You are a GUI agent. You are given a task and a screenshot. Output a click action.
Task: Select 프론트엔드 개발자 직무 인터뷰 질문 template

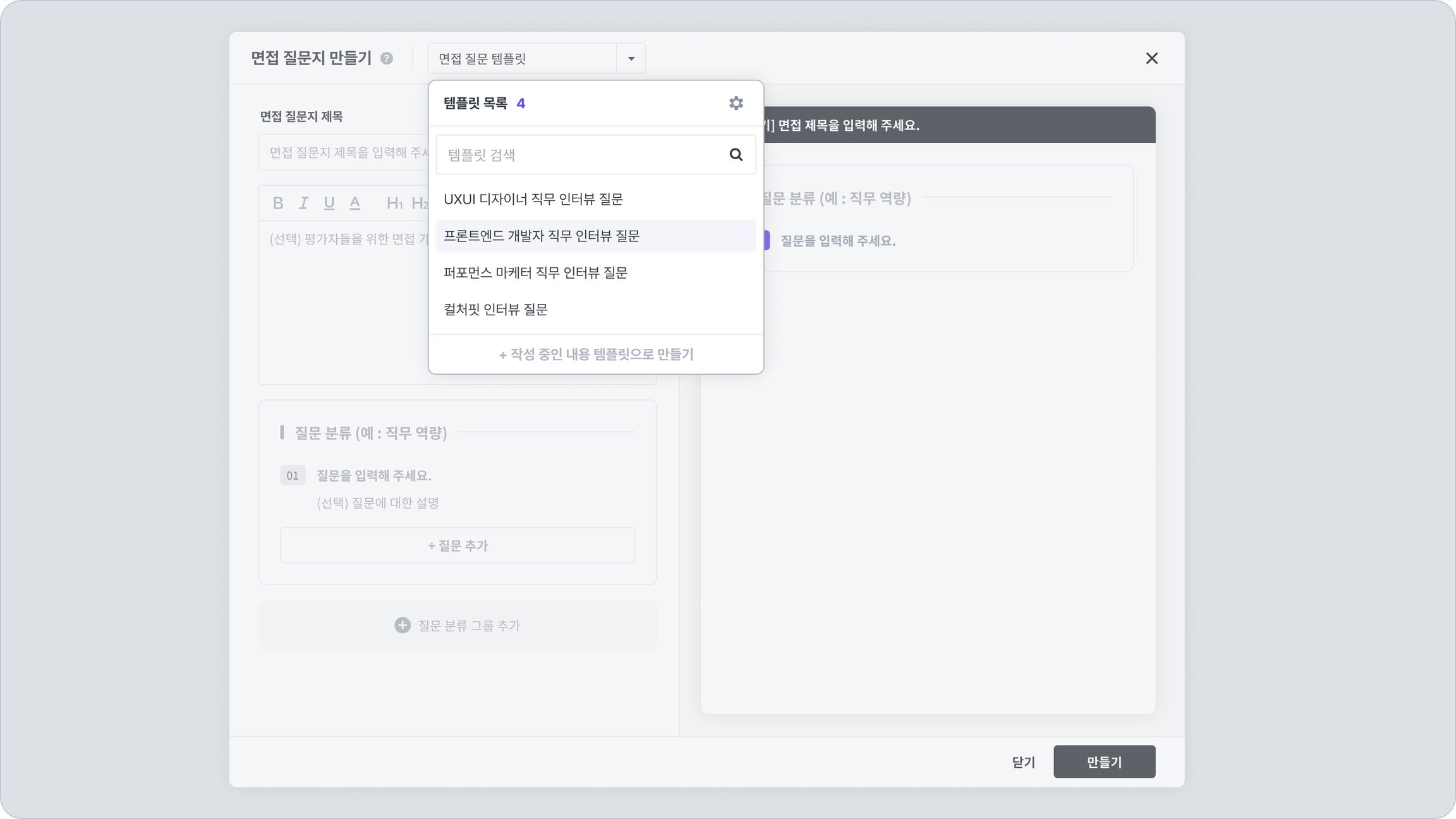[x=541, y=236]
